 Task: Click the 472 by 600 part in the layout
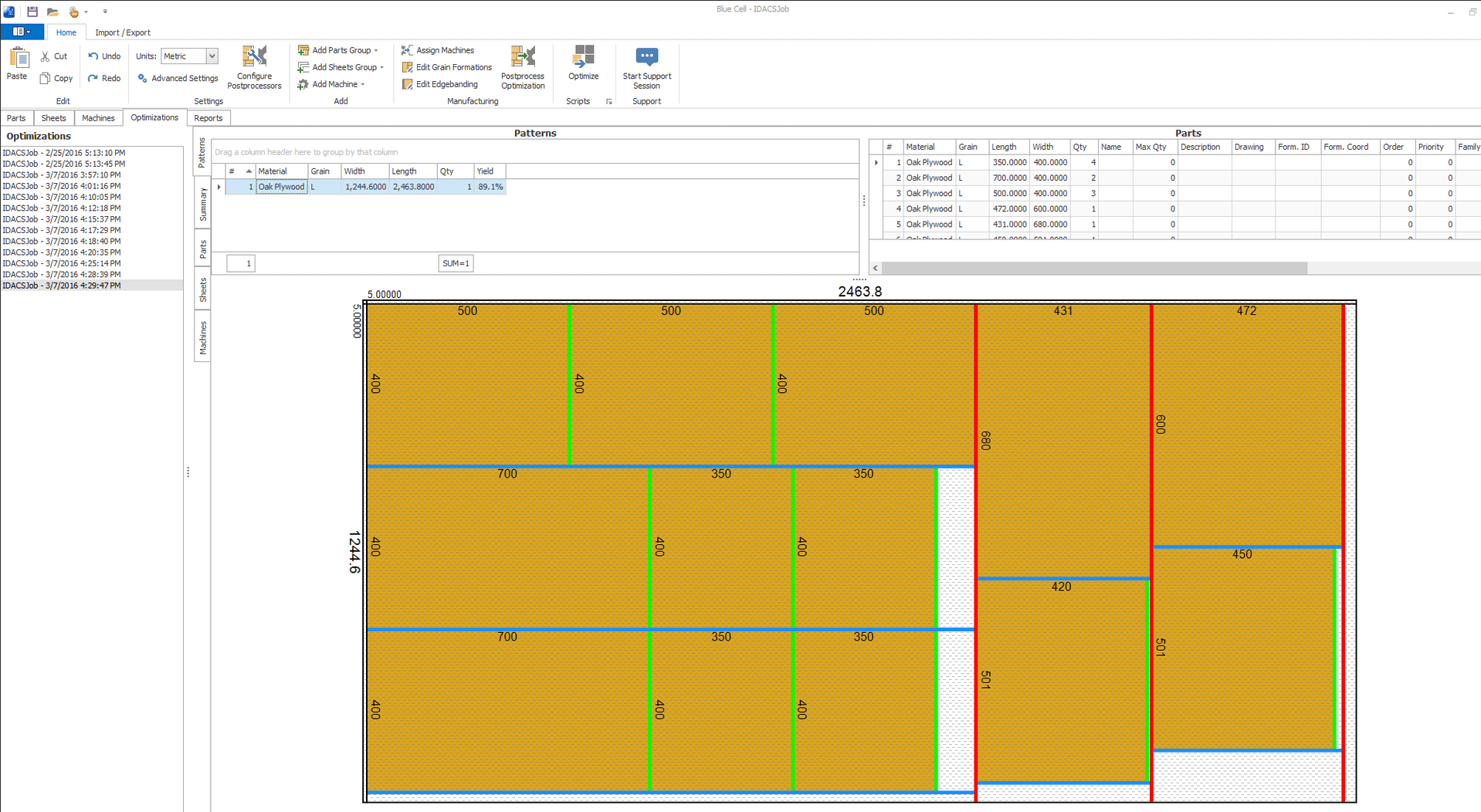coord(1247,425)
